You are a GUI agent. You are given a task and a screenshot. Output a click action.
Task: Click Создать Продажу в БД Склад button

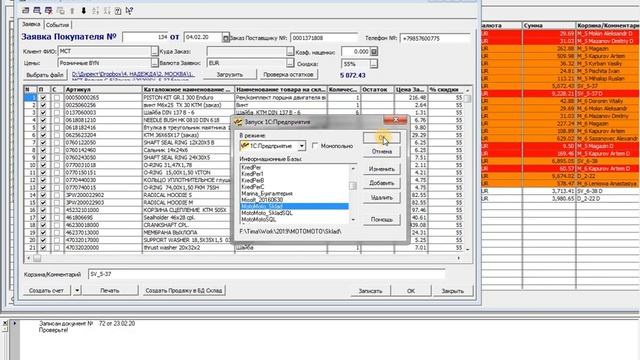tap(184, 291)
